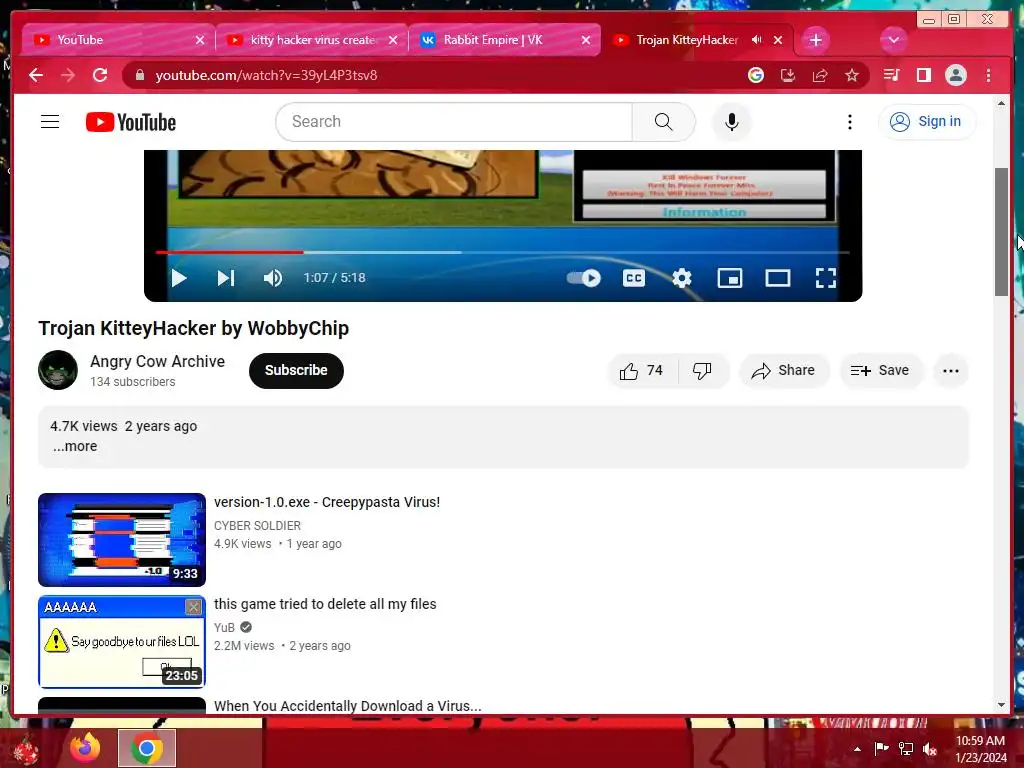Mute the video player volume
The image size is (1024, 768).
coord(272,278)
